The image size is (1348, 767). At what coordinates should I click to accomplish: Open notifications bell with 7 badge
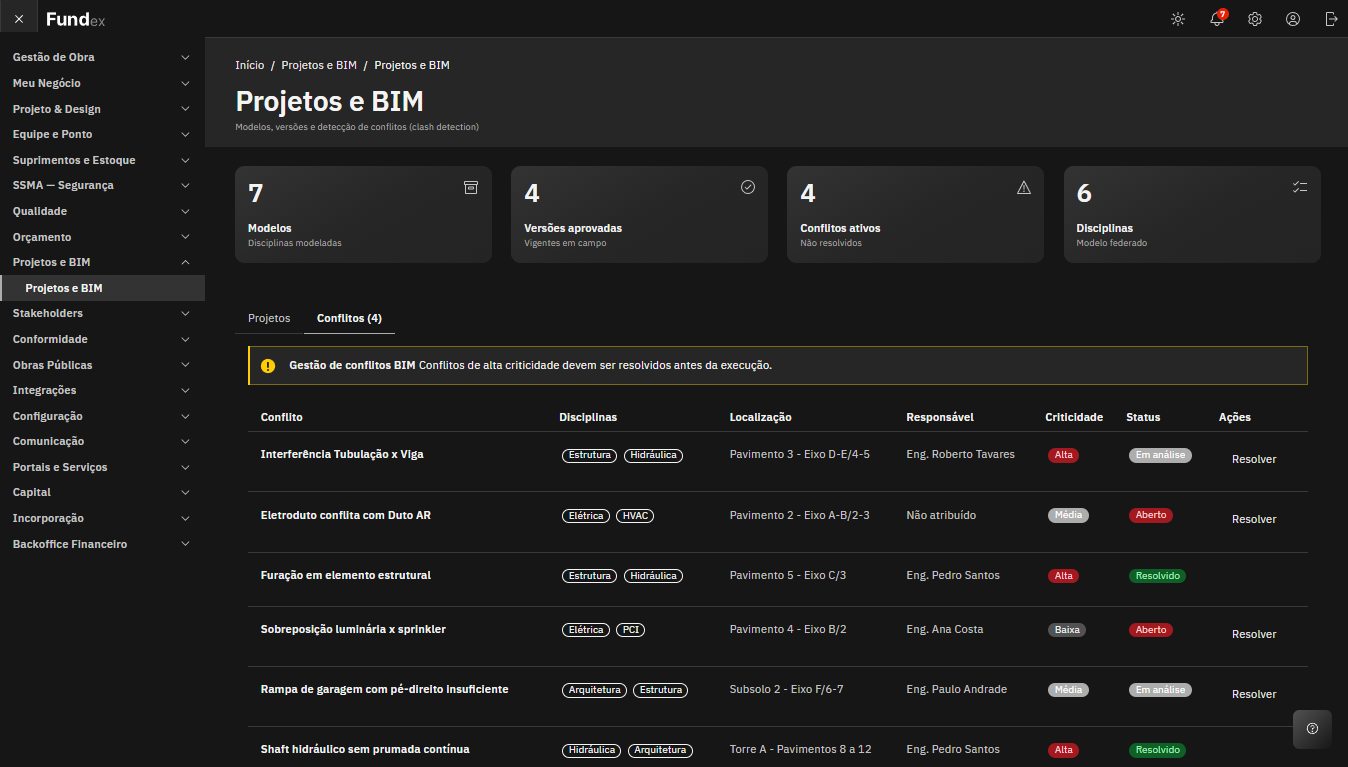(x=1217, y=19)
